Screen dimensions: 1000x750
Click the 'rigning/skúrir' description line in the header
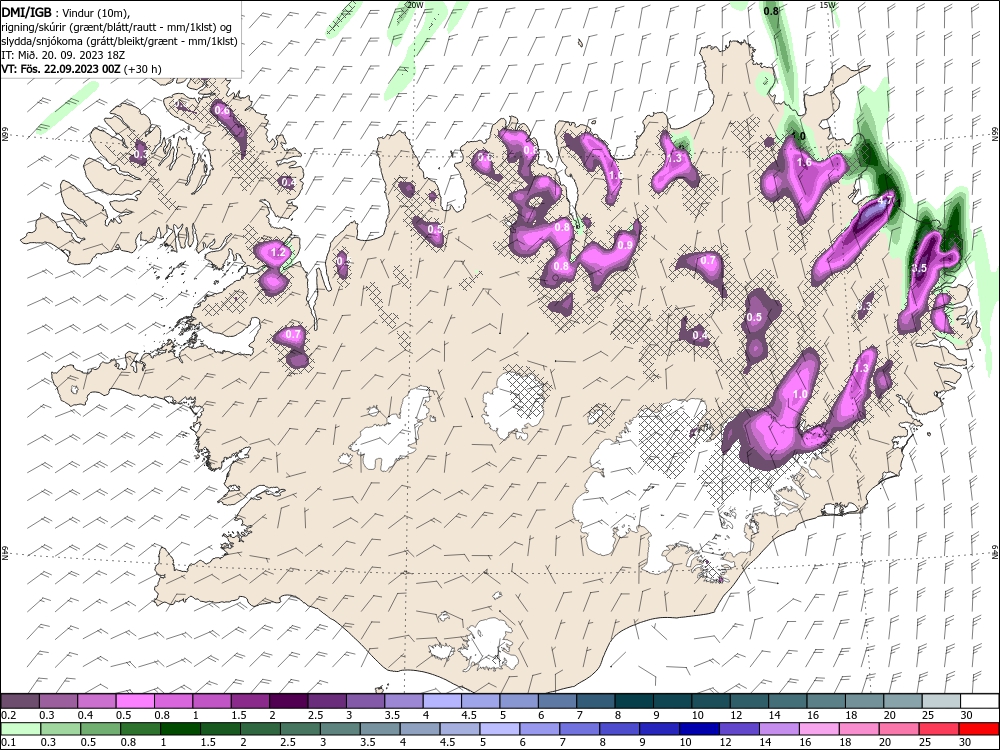(x=115, y=27)
